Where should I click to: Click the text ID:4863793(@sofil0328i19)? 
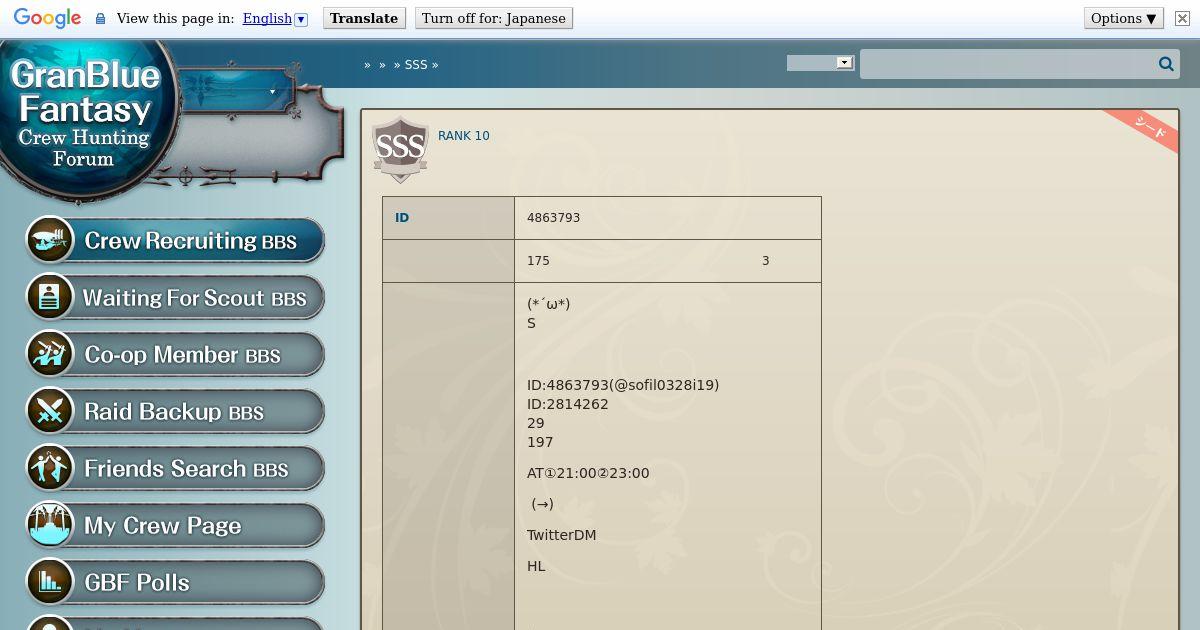(623, 385)
